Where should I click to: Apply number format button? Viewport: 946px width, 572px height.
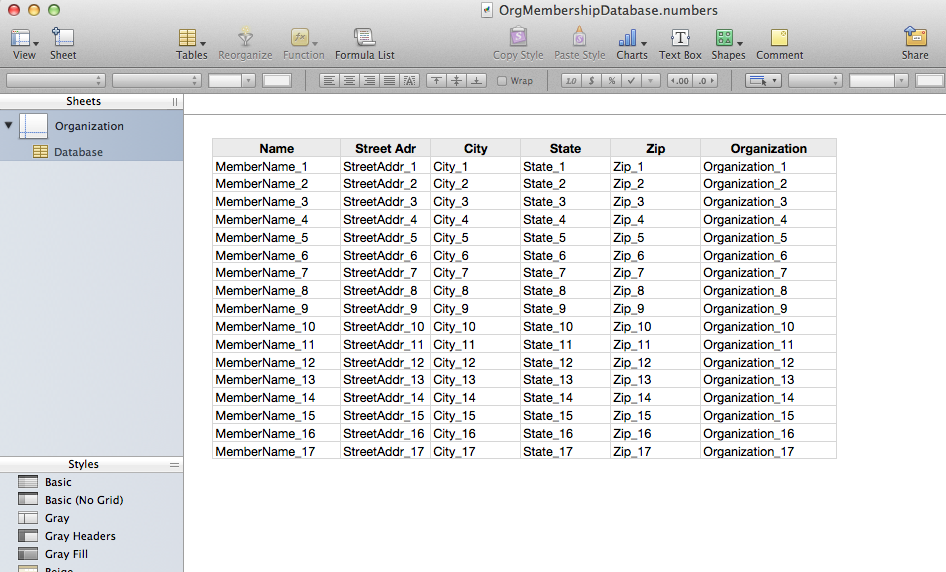571,80
